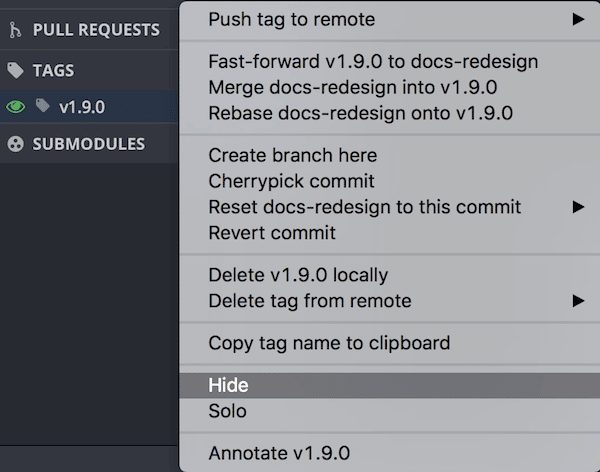Select Fast-forward v1.9.0 to docs-redesign
The width and height of the screenshot is (600, 472).
(x=373, y=61)
